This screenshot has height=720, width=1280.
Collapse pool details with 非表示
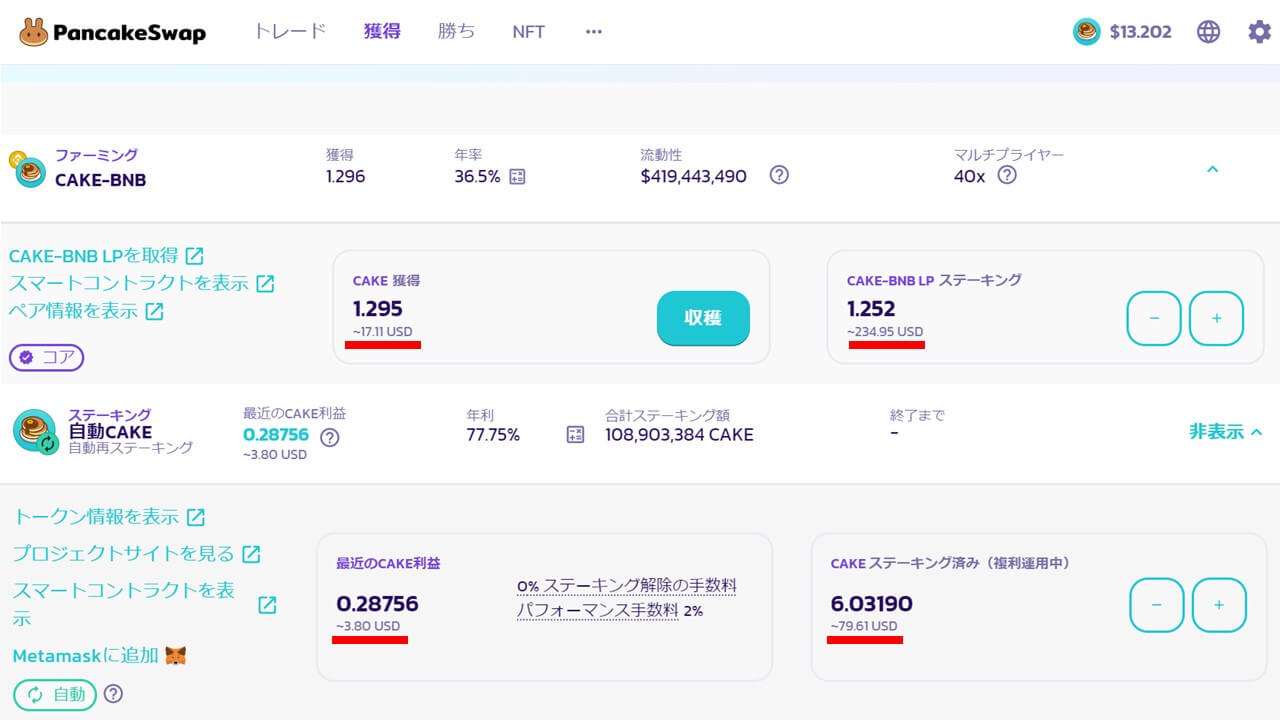(1225, 432)
